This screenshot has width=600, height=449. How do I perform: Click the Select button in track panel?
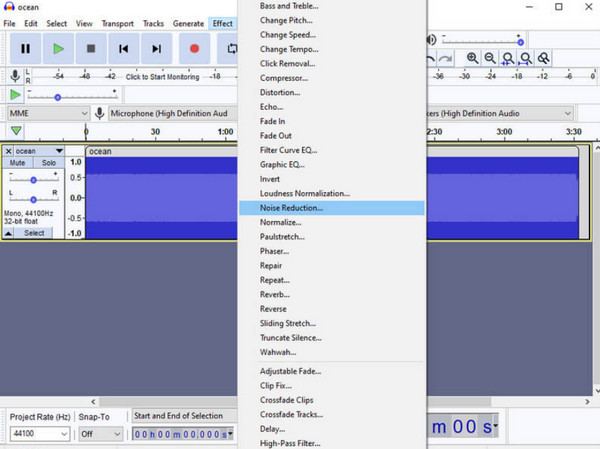coord(34,232)
